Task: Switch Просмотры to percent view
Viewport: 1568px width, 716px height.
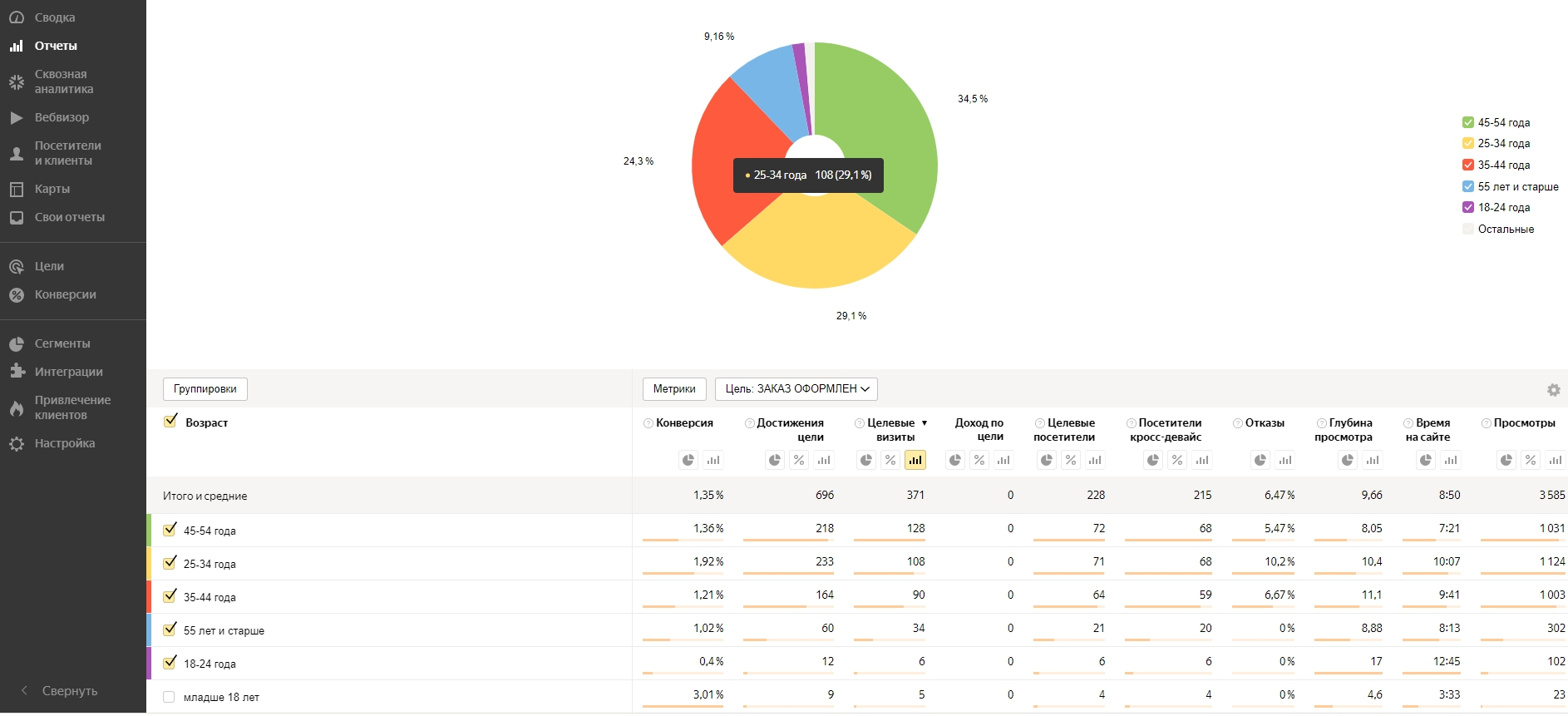Action: 1531,460
